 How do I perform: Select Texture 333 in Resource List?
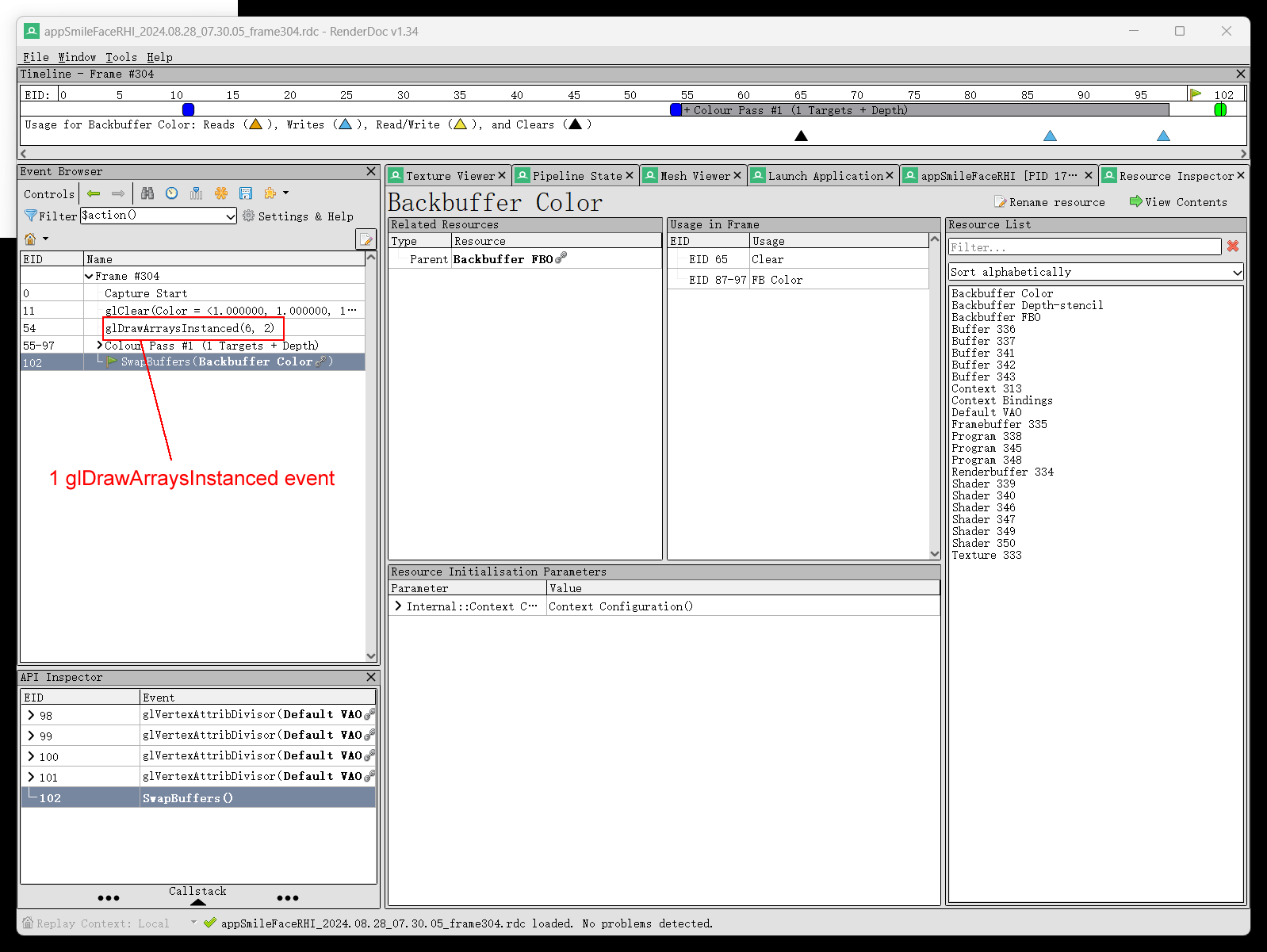[986, 555]
